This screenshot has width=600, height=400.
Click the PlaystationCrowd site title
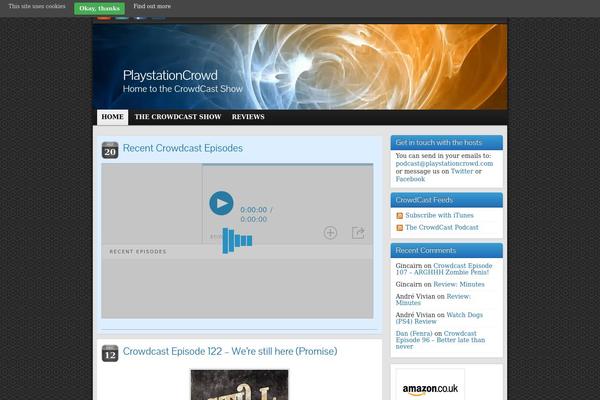click(x=170, y=75)
